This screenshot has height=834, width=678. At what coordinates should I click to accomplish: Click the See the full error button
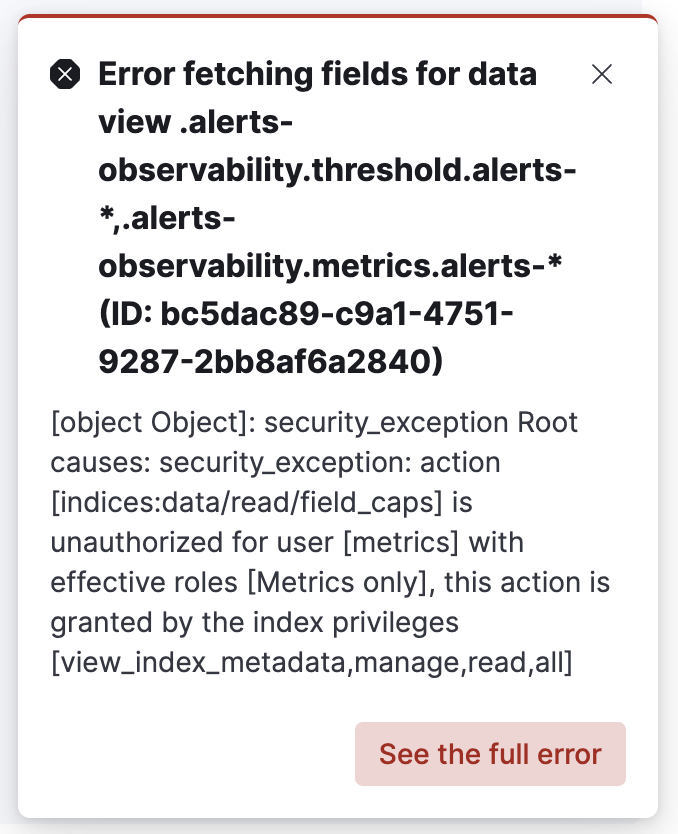[489, 754]
